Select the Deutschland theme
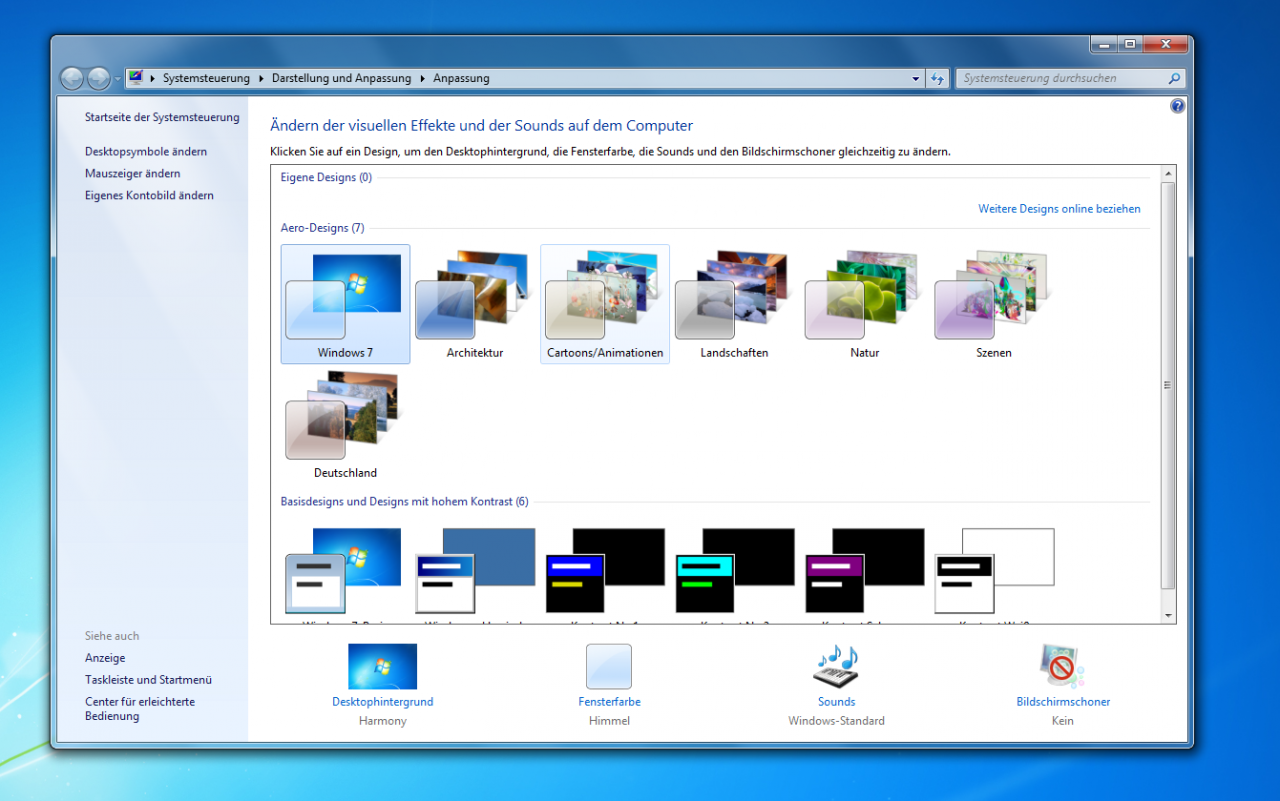Viewport: 1280px width, 801px height. pos(345,424)
